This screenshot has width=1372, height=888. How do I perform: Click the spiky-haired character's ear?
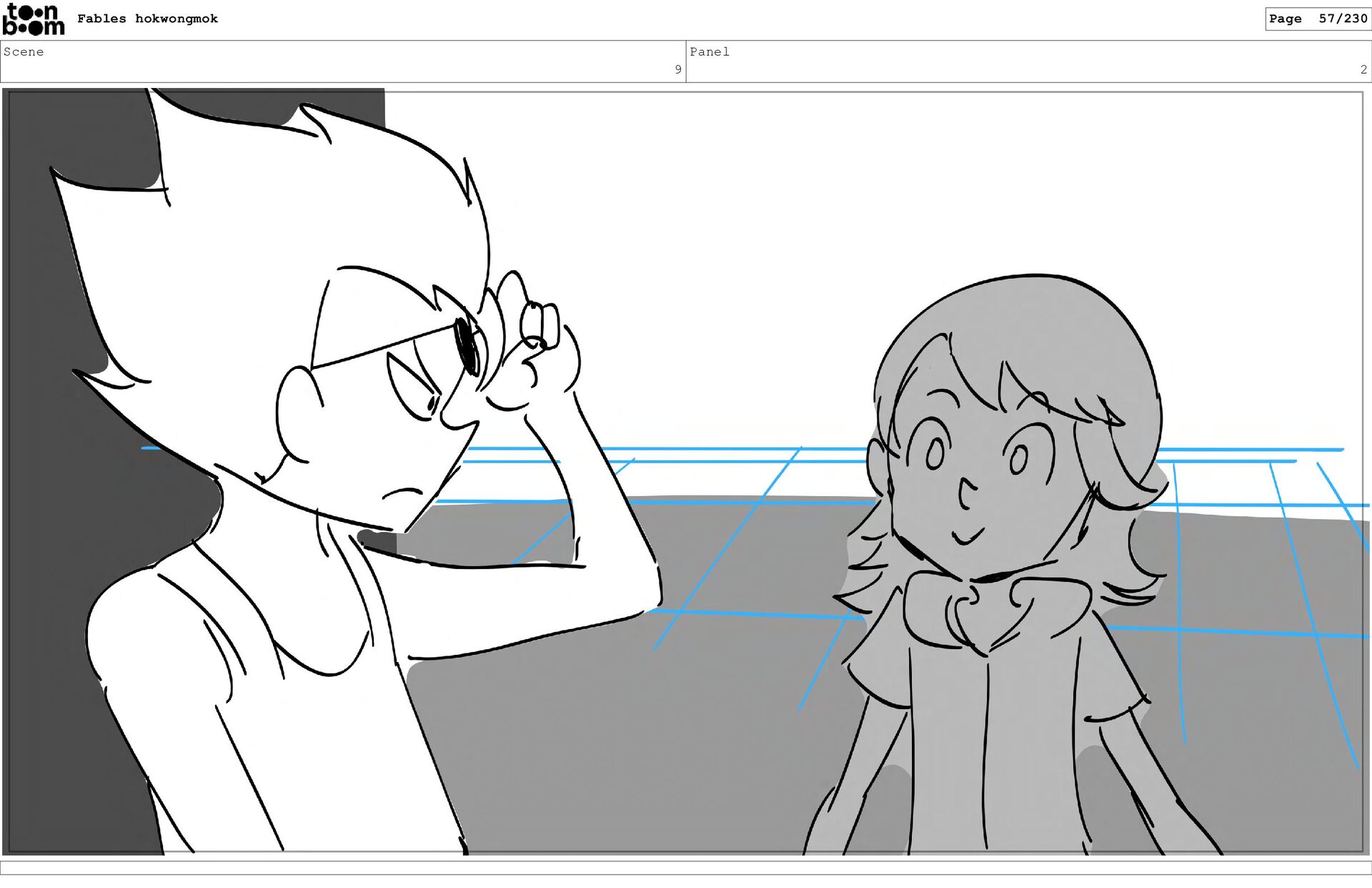[x=297, y=415]
